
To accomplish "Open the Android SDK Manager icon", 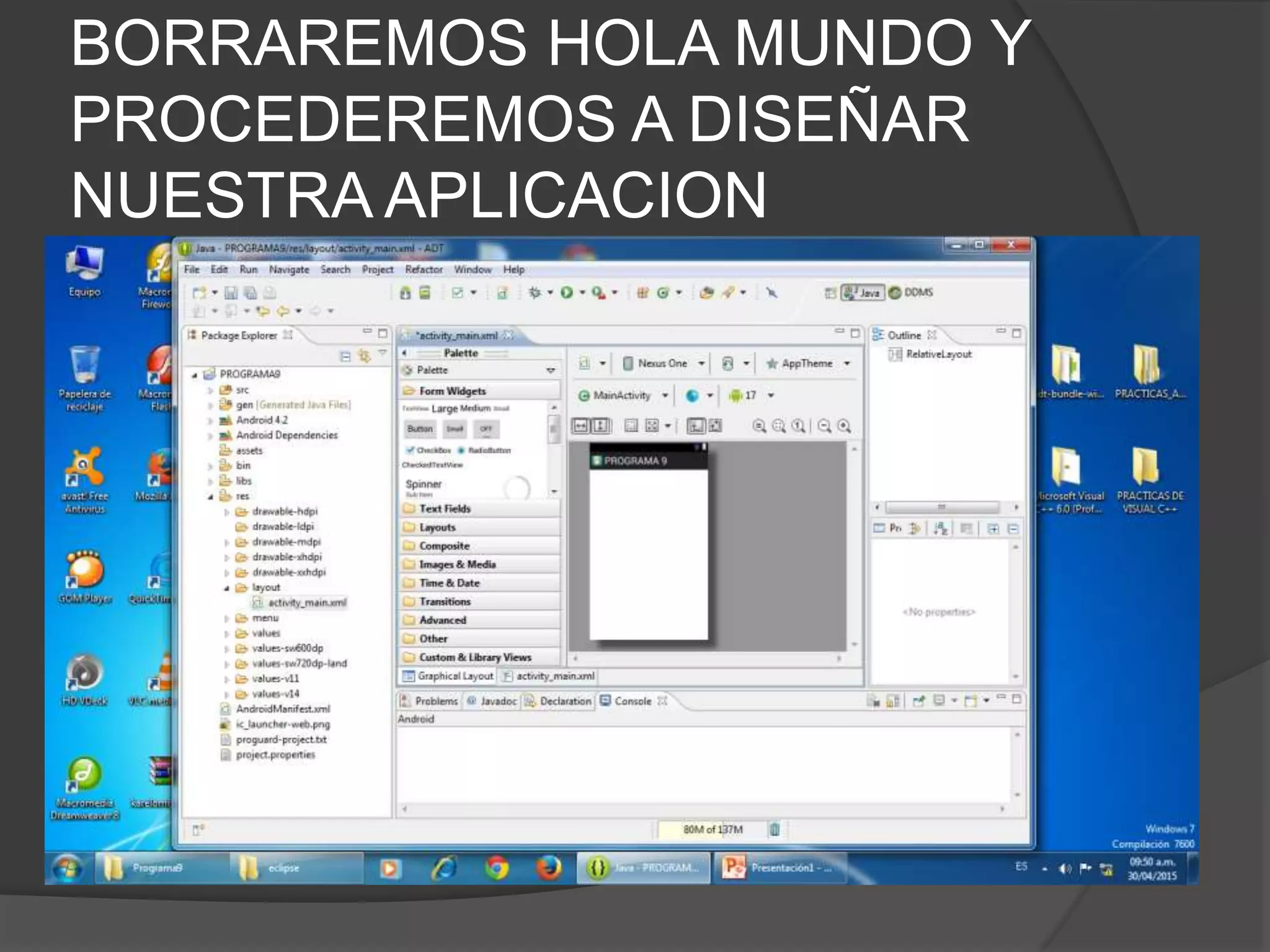I will (405, 293).
